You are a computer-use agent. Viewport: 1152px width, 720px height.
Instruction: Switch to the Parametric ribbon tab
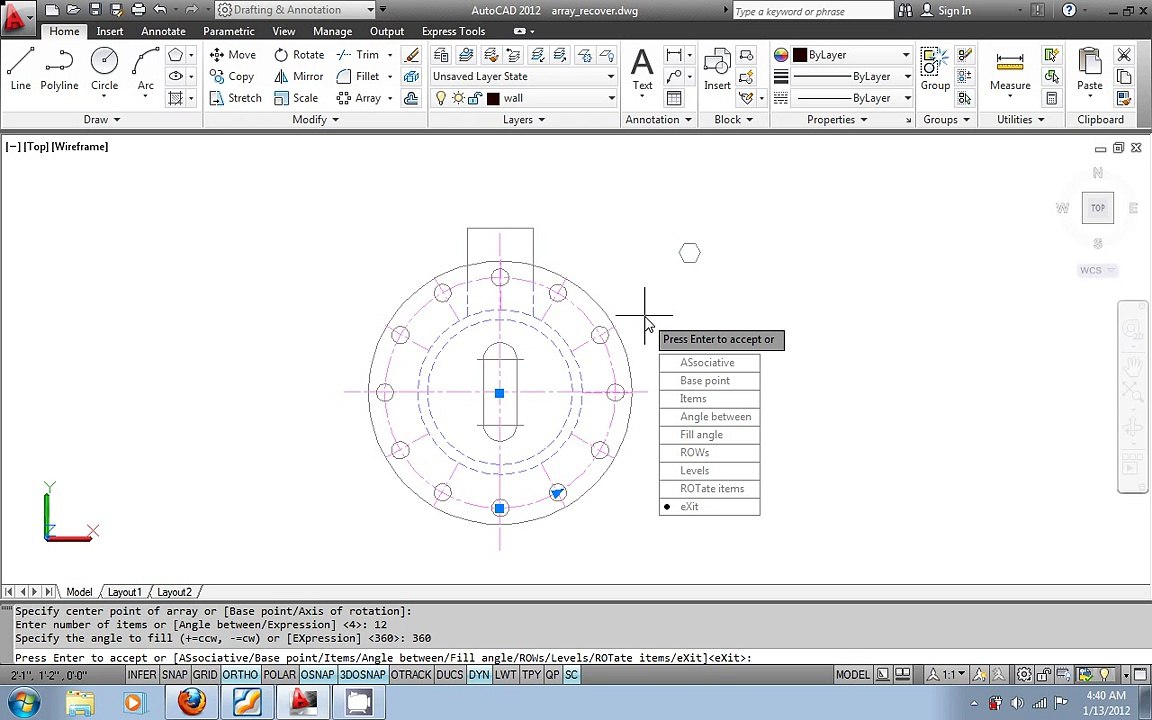point(228,32)
